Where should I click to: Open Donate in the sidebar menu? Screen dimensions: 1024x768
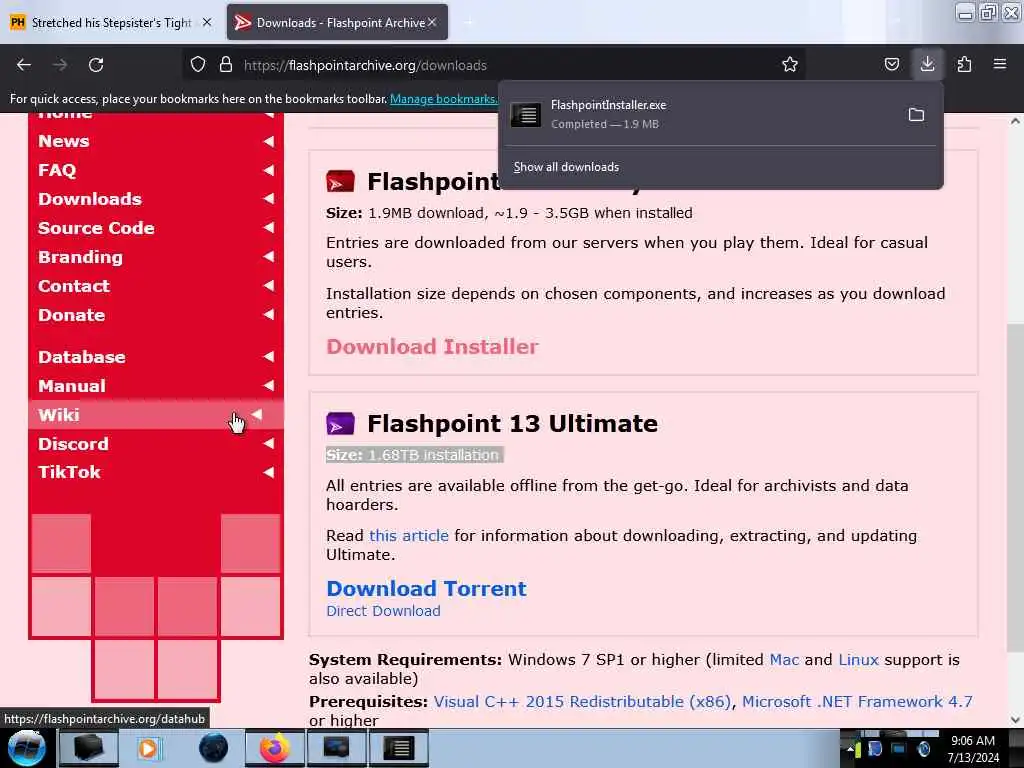coord(155,315)
